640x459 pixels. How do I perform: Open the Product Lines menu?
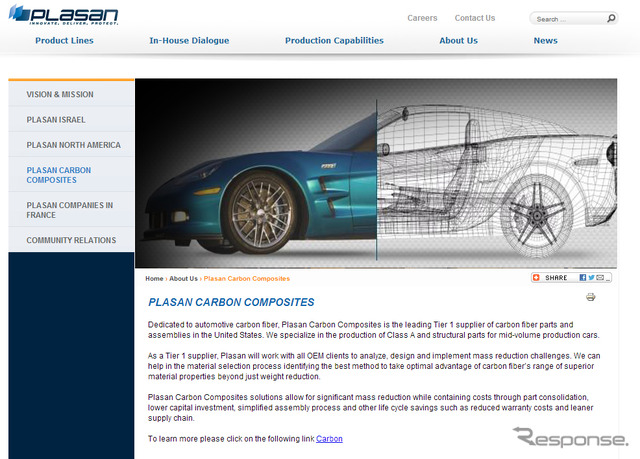64,40
